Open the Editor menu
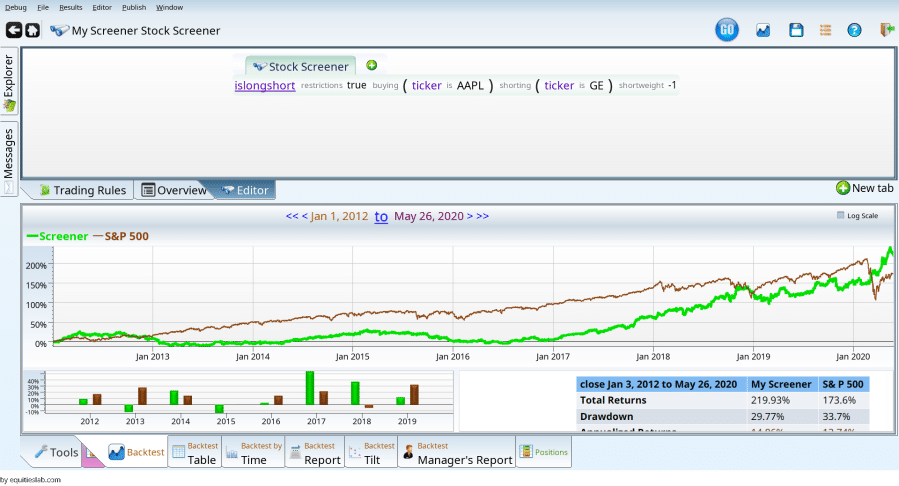This screenshot has width=899, height=486. tap(102, 7)
